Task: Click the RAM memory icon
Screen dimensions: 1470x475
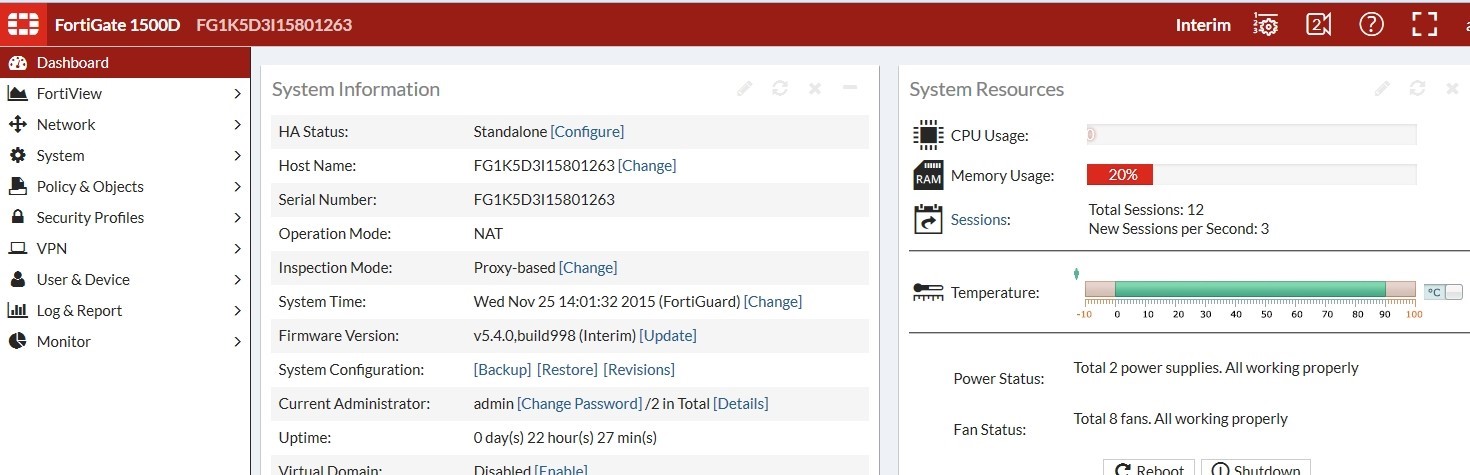Action: [928, 175]
